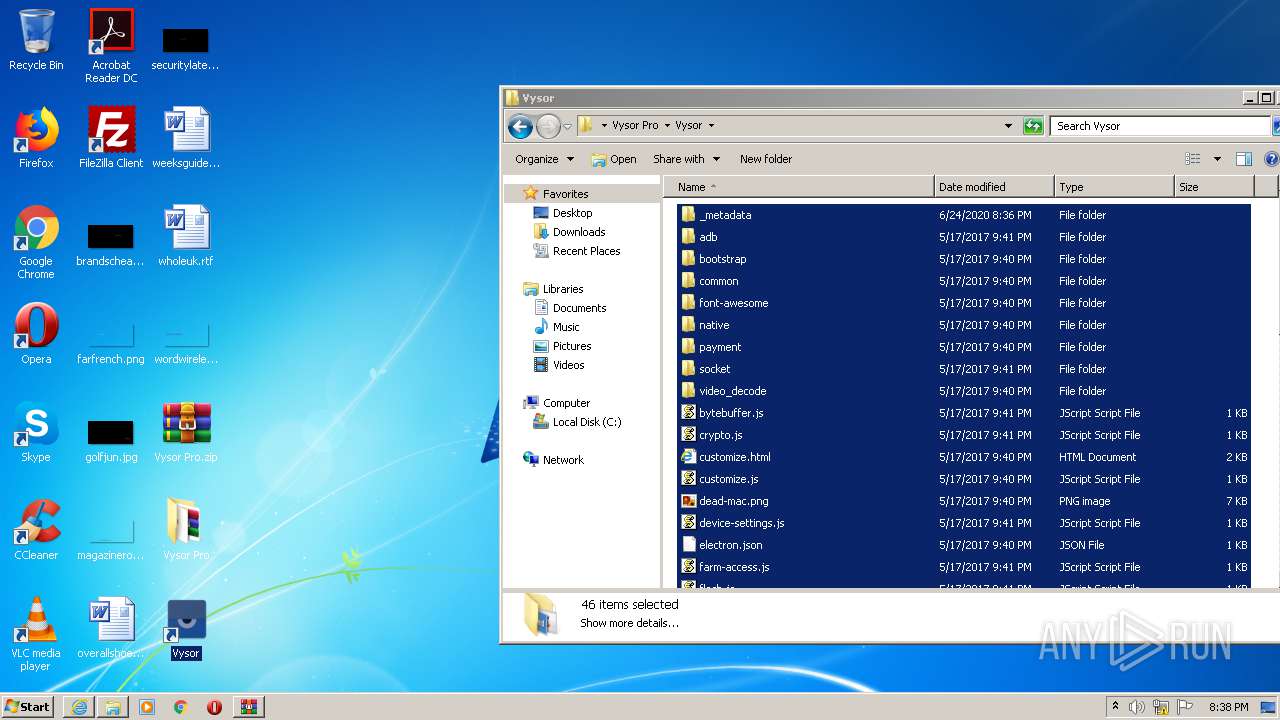Open Explorer help question mark icon

click(1272, 159)
